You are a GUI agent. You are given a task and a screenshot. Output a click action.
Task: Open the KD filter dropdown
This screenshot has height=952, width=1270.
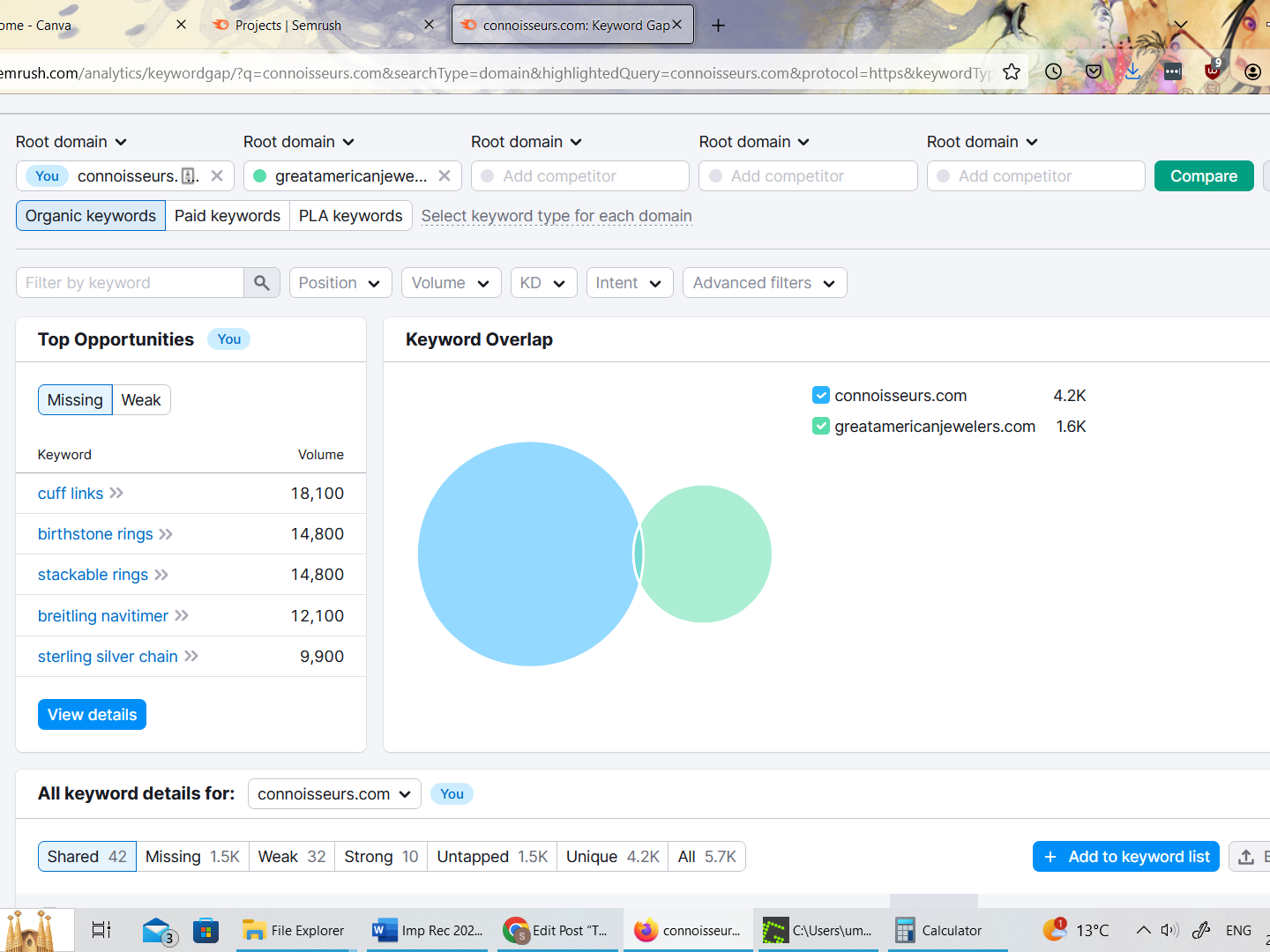click(544, 283)
